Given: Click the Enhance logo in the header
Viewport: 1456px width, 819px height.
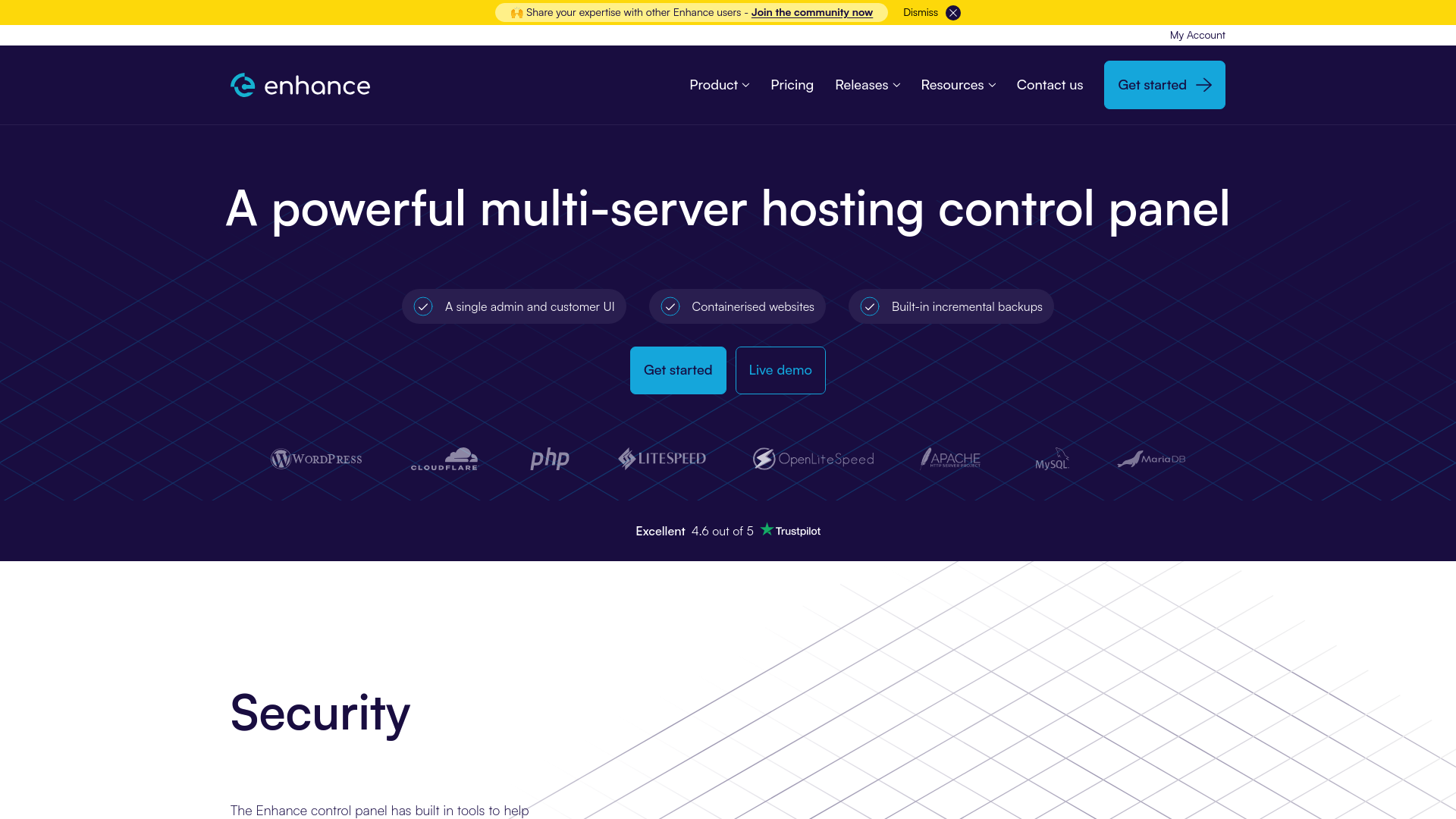Looking at the screenshot, I should (300, 85).
